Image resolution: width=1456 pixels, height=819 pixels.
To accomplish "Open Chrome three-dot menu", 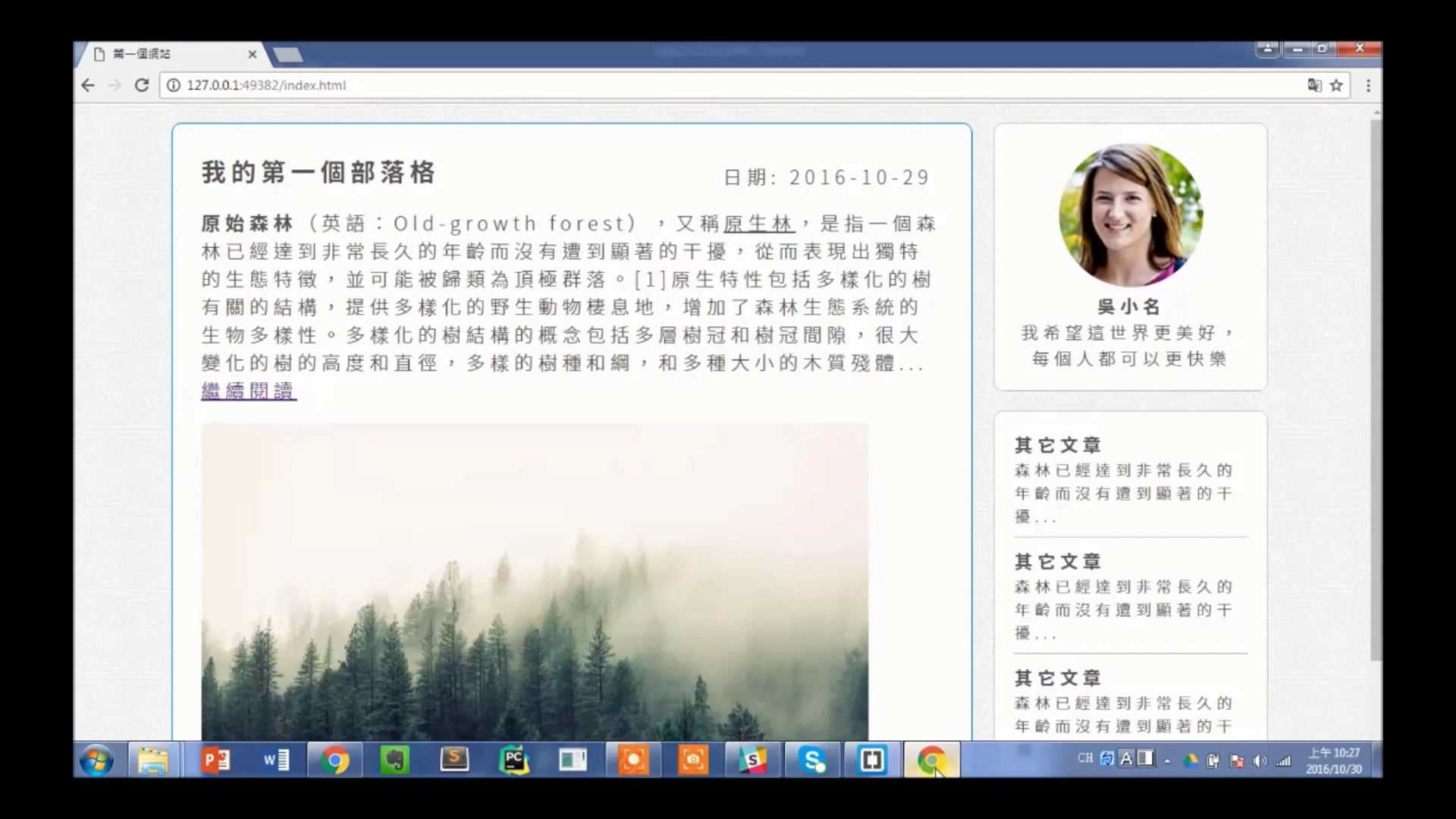I will tap(1368, 85).
